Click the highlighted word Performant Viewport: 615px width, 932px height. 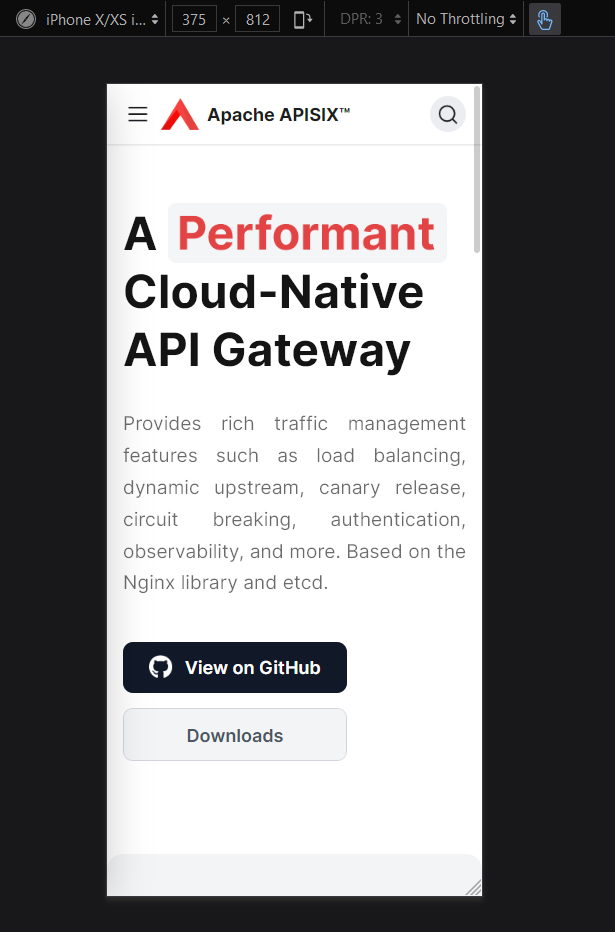(307, 233)
